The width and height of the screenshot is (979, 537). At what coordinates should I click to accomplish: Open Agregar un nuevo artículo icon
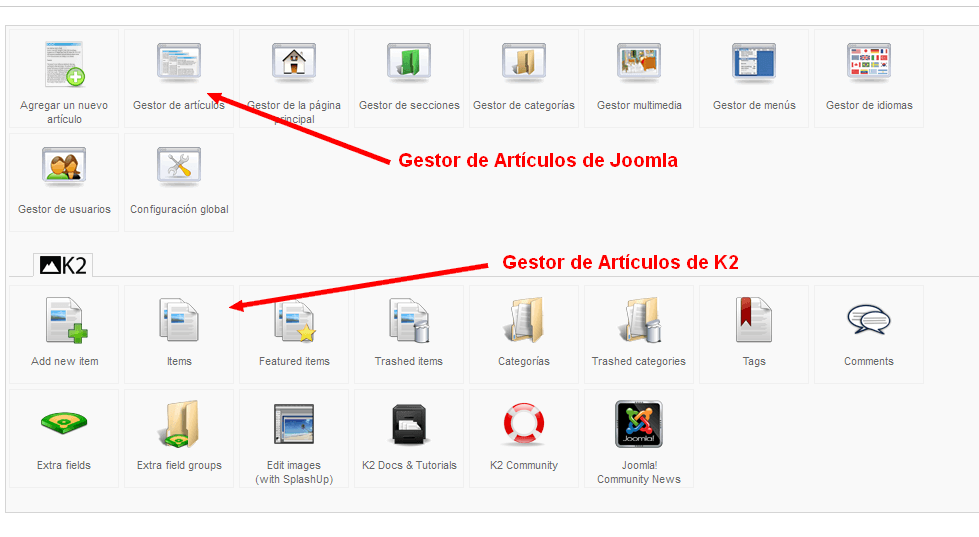pyautogui.click(x=65, y=64)
